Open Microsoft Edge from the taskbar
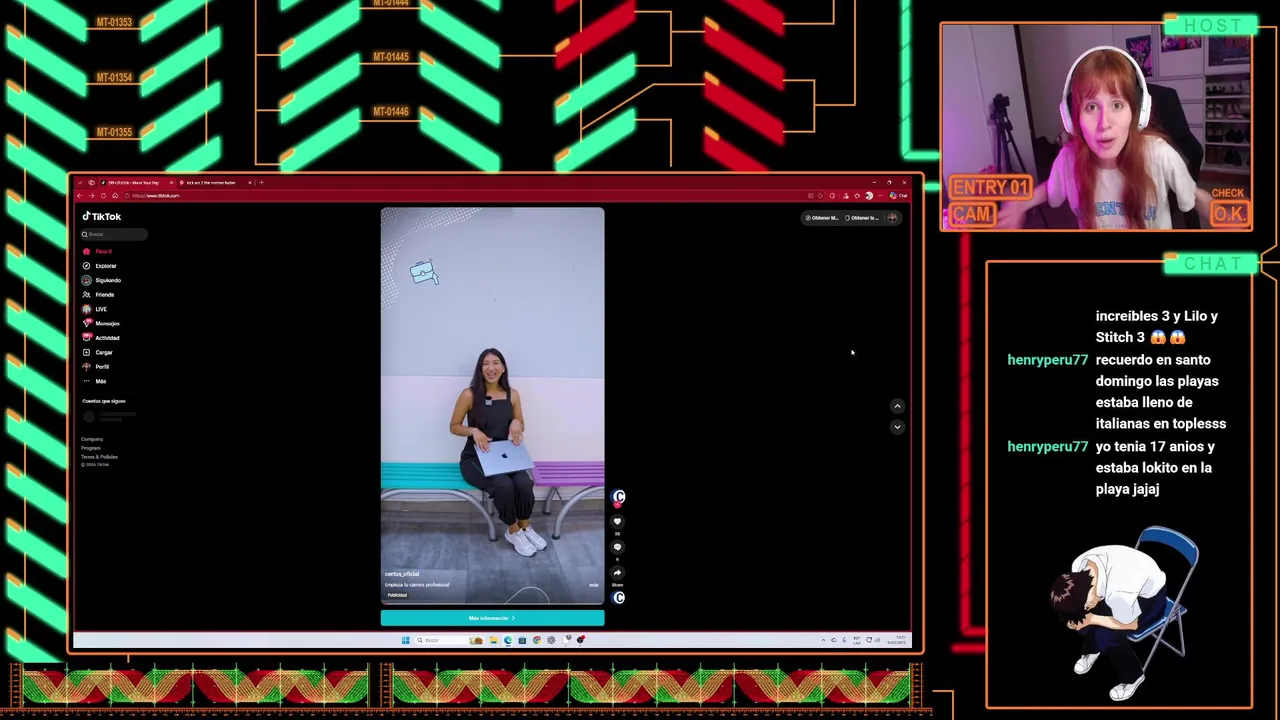The image size is (1280, 720). [508, 640]
